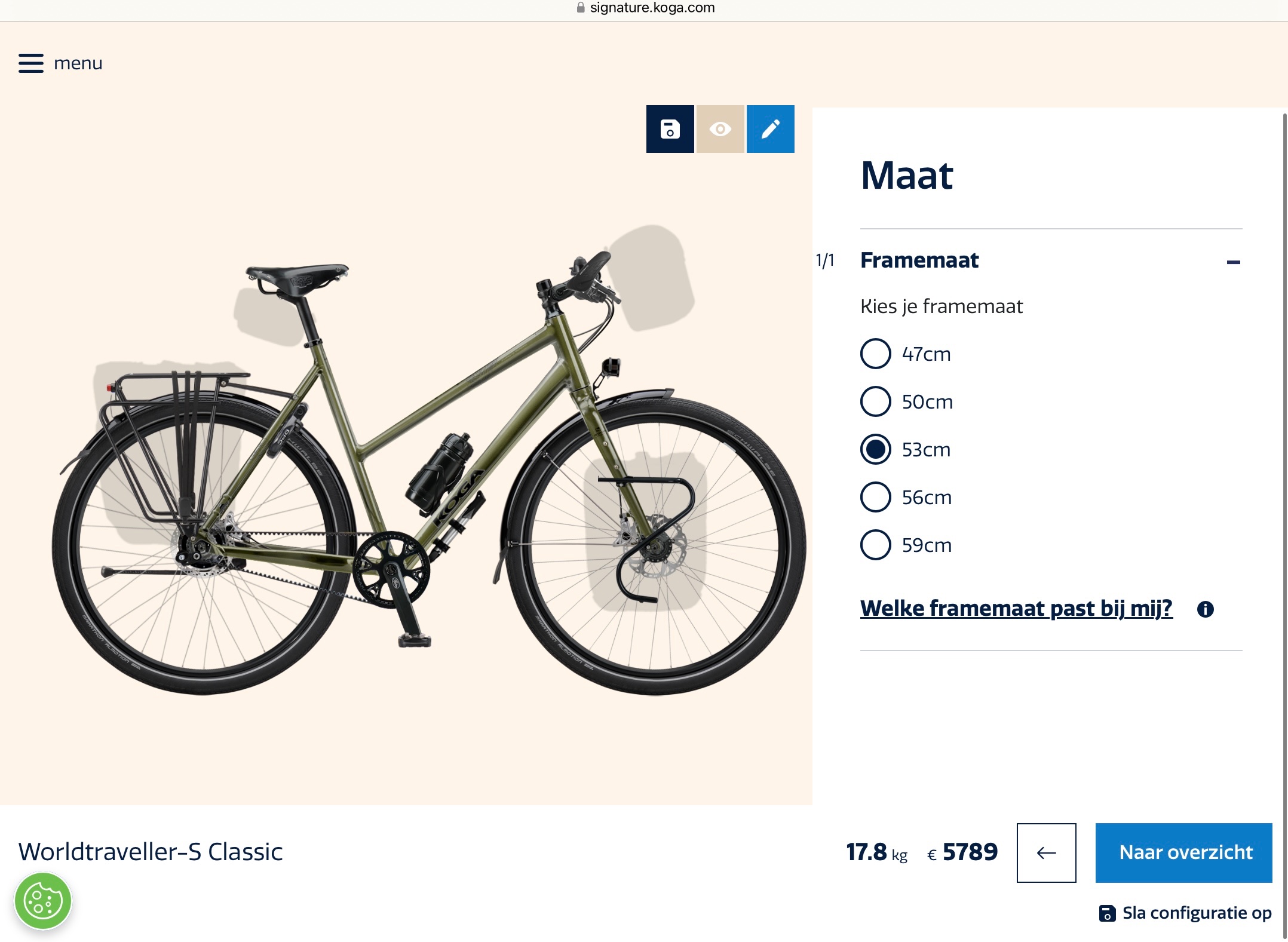Click the lock icon in address bar
The height and width of the screenshot is (942, 1288).
581,8
